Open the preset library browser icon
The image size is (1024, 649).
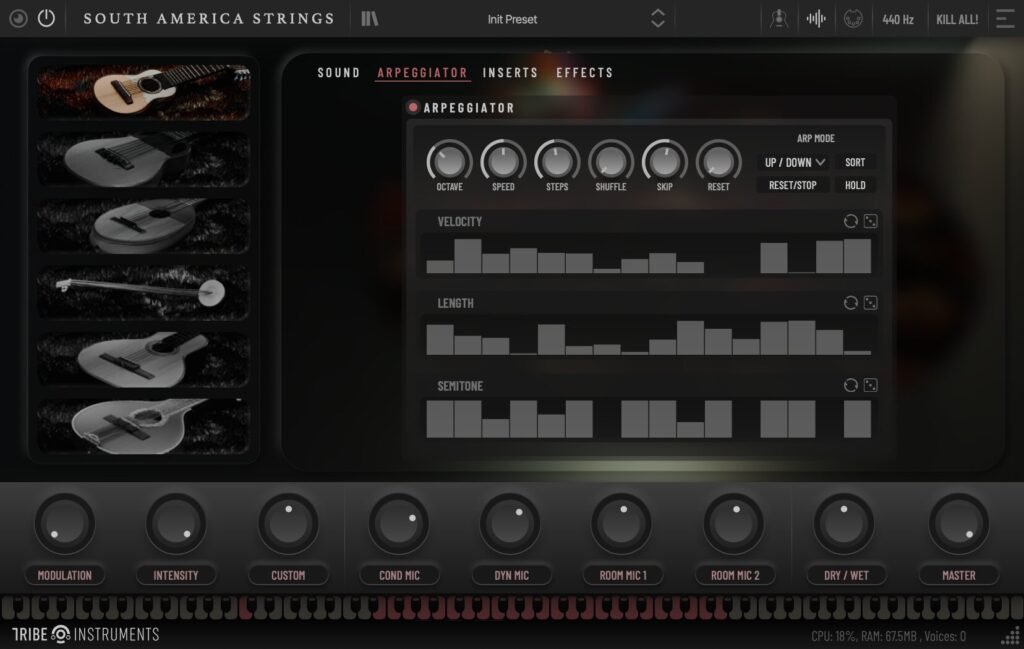click(x=370, y=18)
